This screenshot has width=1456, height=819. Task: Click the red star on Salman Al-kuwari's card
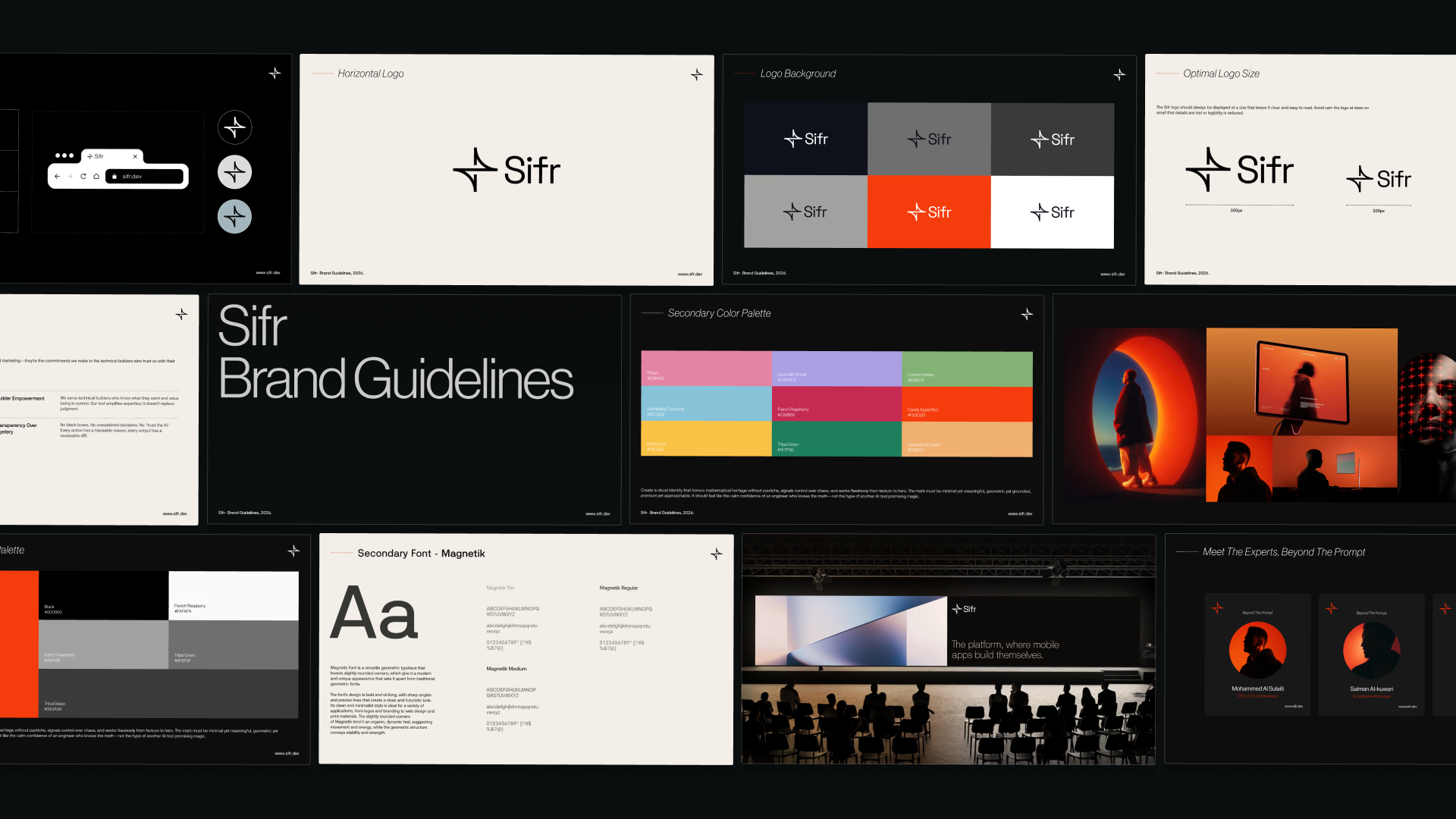[1331, 607]
